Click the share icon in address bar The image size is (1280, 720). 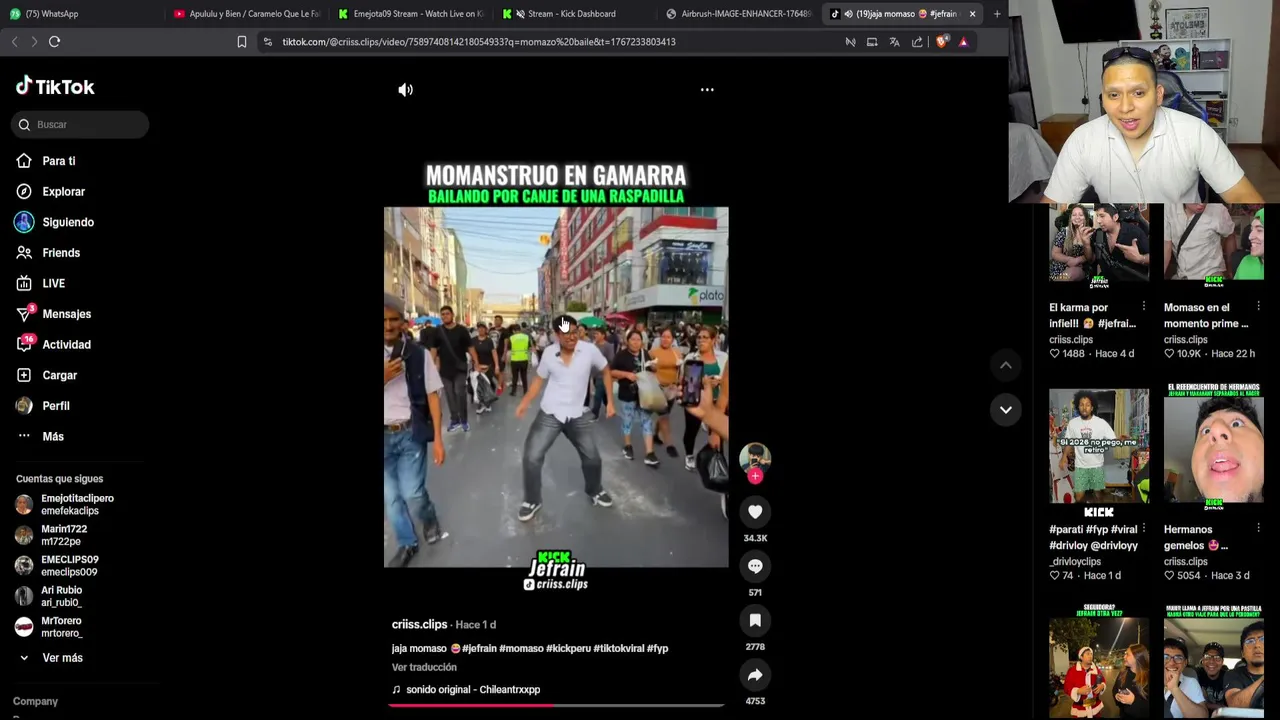917,42
